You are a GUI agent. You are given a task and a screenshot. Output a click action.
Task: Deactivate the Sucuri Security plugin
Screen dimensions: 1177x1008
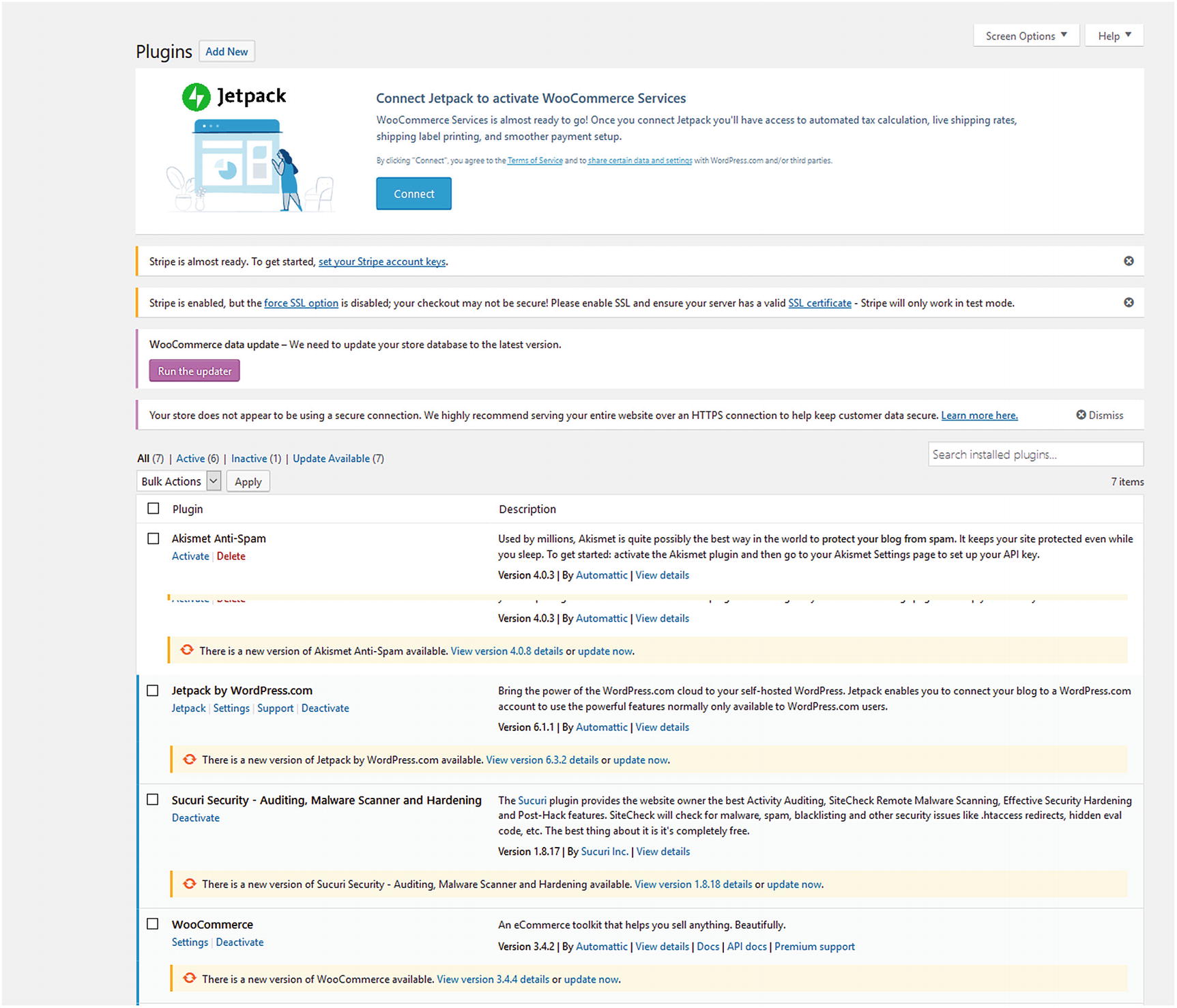click(196, 818)
